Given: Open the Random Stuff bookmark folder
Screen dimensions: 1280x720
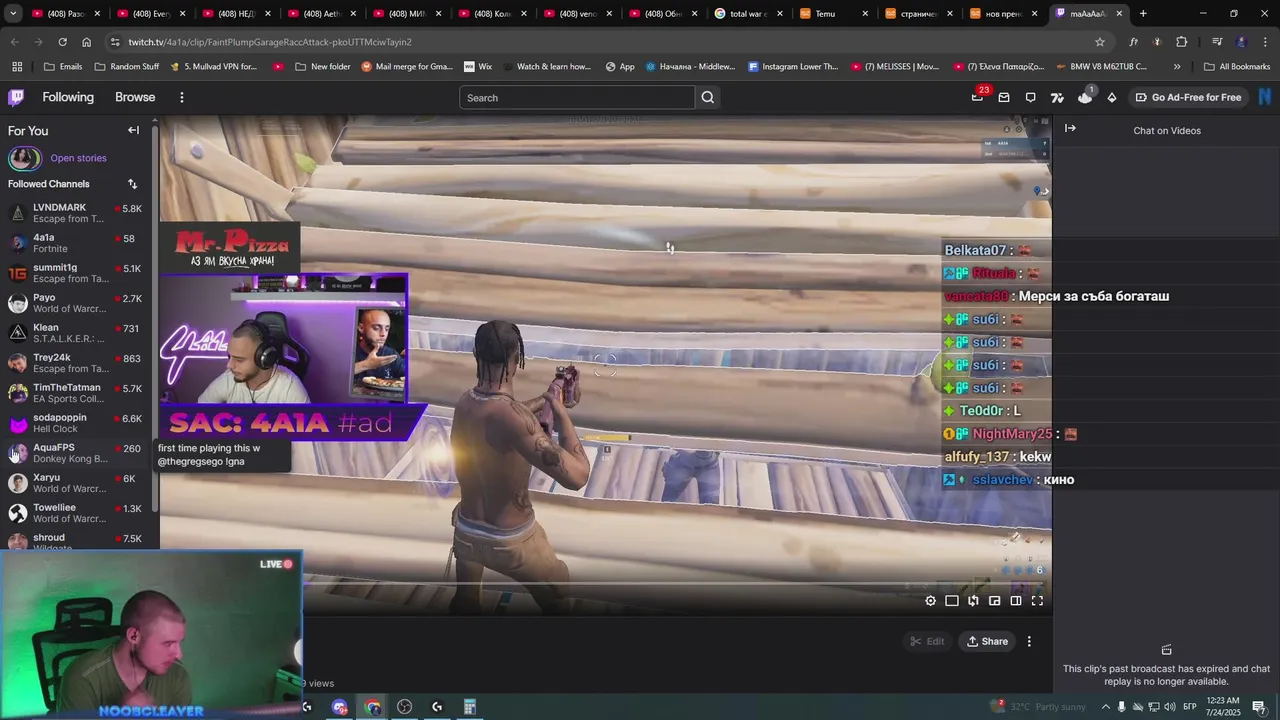Looking at the screenshot, I should [126, 67].
